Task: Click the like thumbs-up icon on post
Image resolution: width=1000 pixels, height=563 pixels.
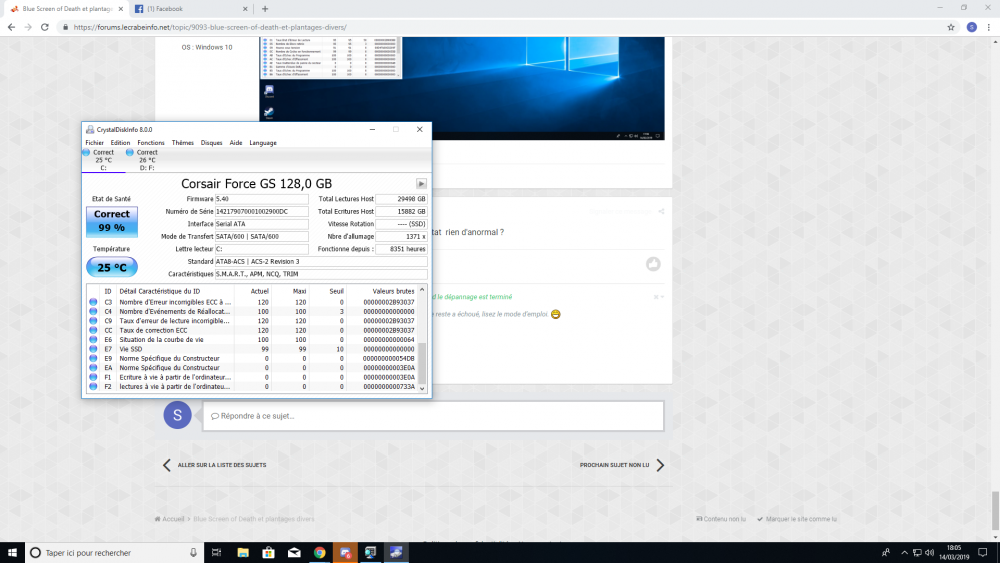Action: (653, 264)
